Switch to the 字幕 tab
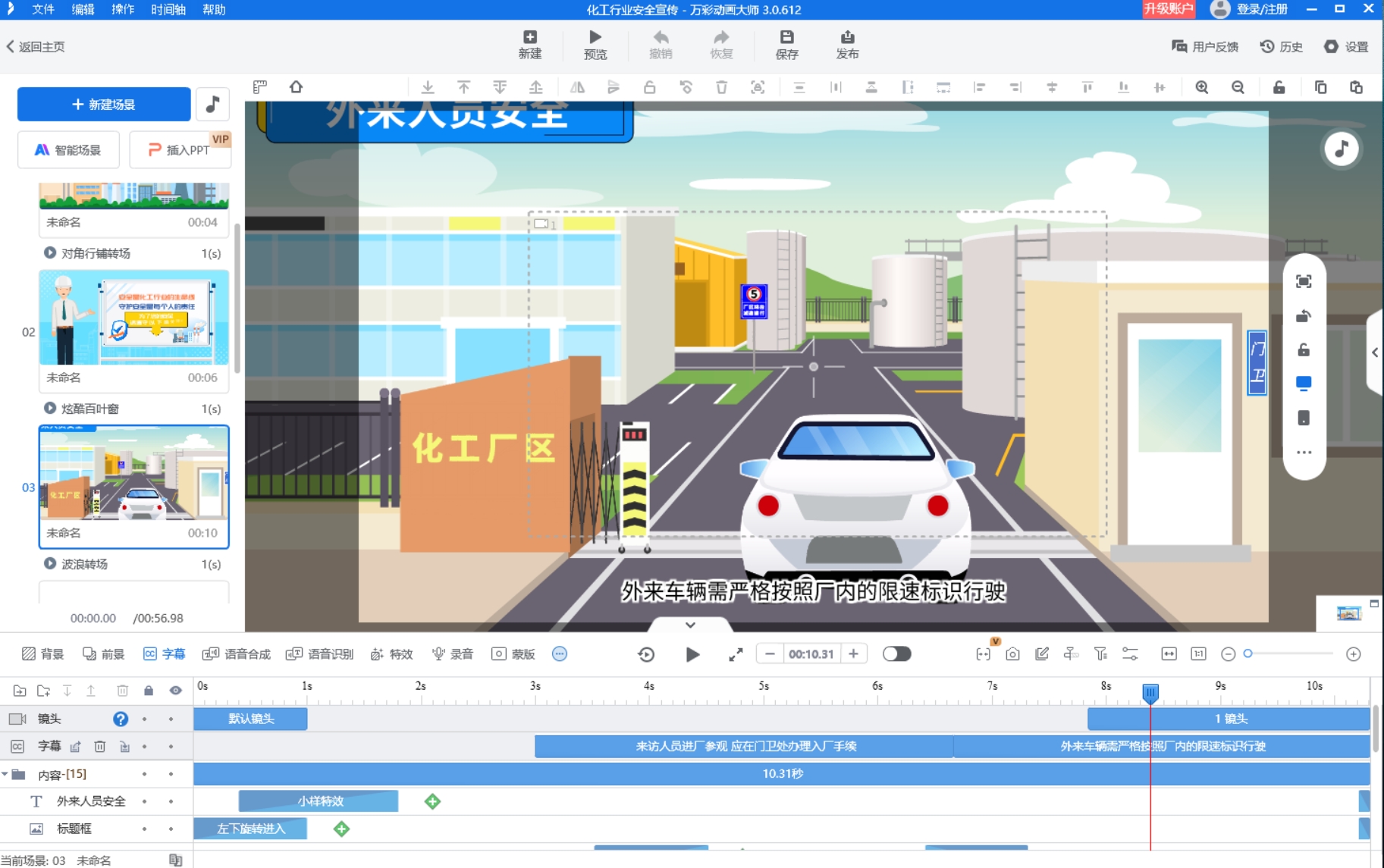 click(165, 654)
